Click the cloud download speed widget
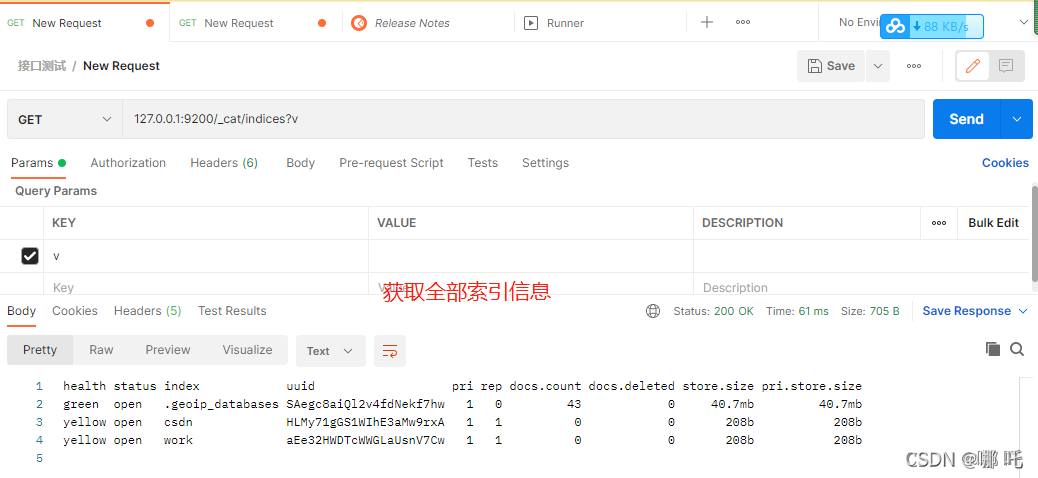This screenshot has width=1038, height=478. click(x=931, y=26)
